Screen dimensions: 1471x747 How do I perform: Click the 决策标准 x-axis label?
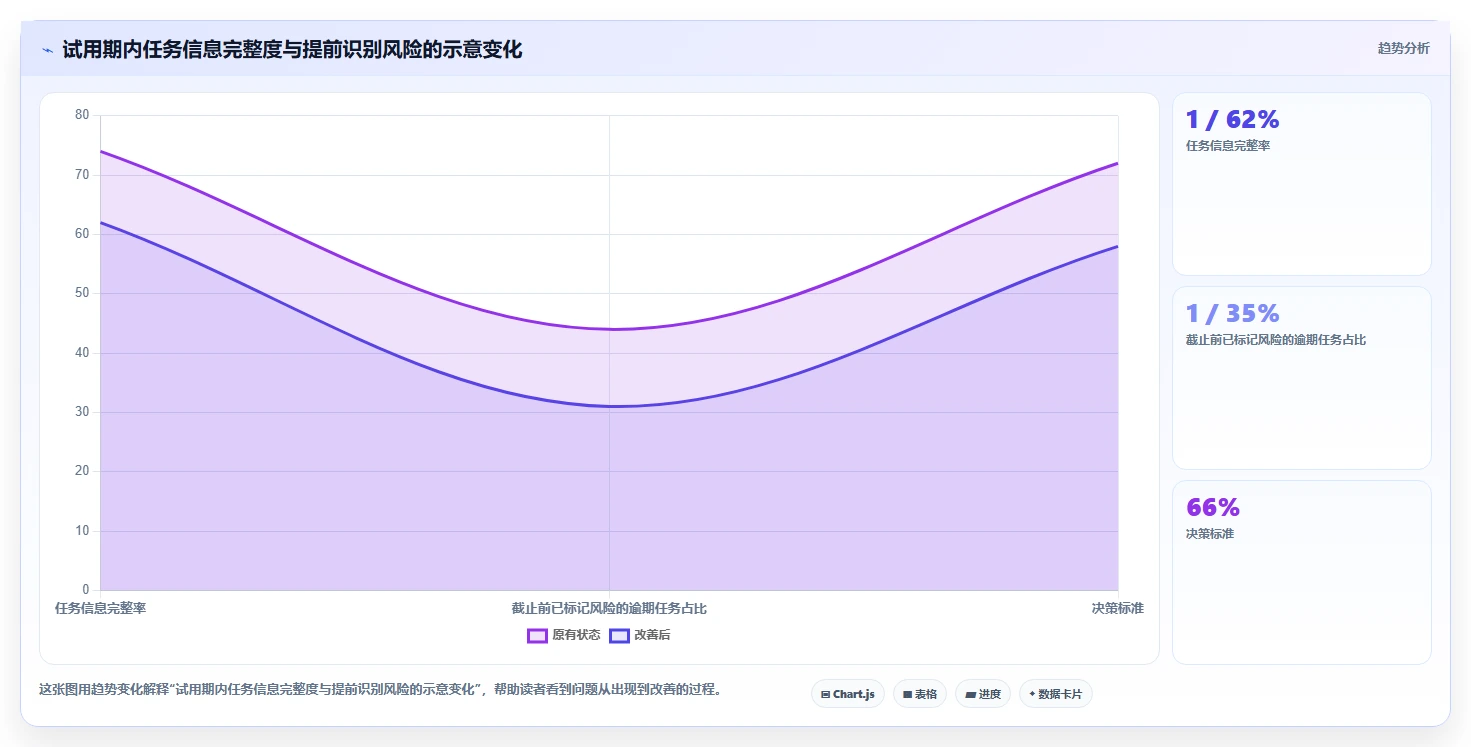point(1117,608)
